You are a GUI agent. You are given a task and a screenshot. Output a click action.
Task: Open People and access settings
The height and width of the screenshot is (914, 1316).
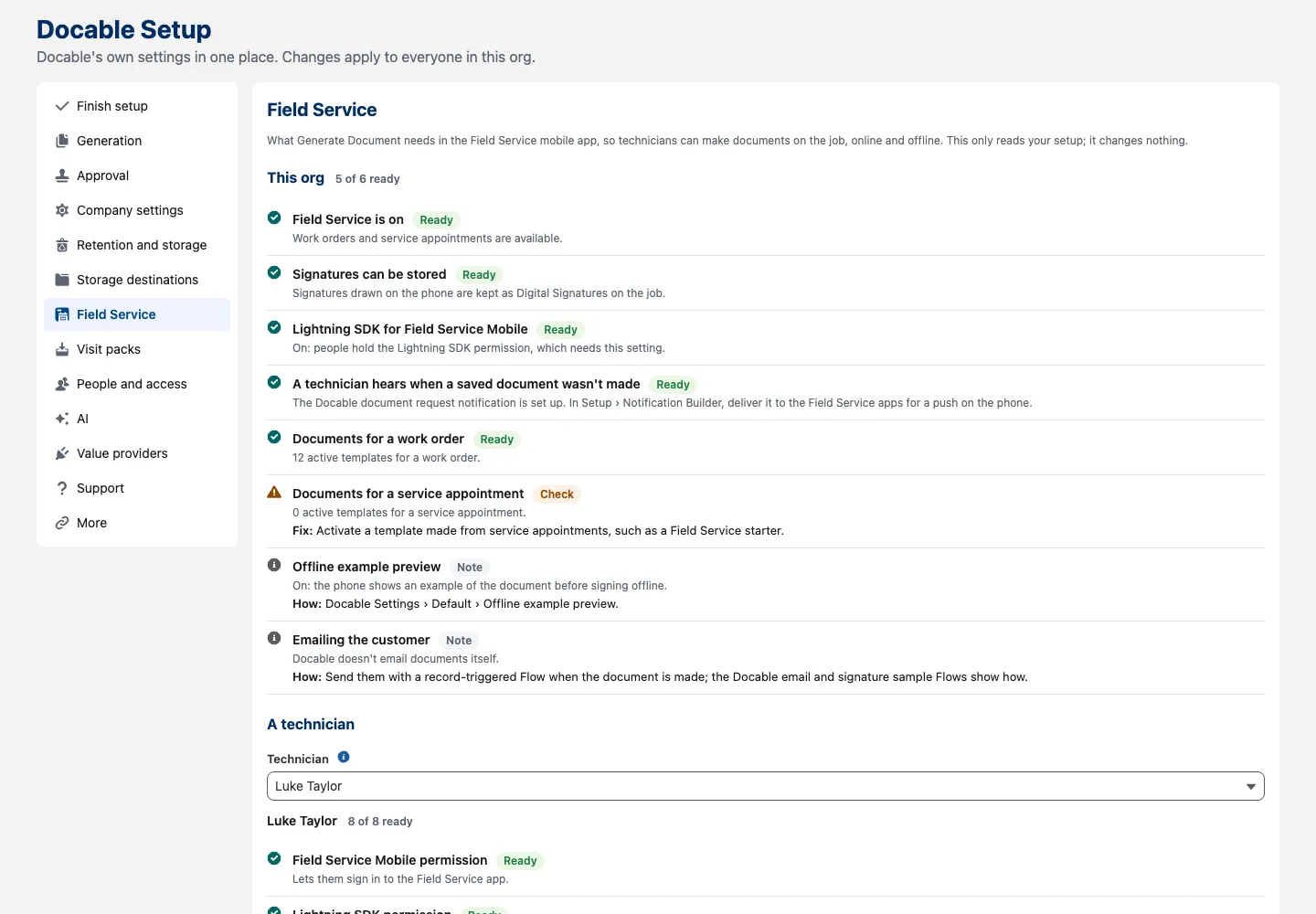pyautogui.click(x=137, y=384)
